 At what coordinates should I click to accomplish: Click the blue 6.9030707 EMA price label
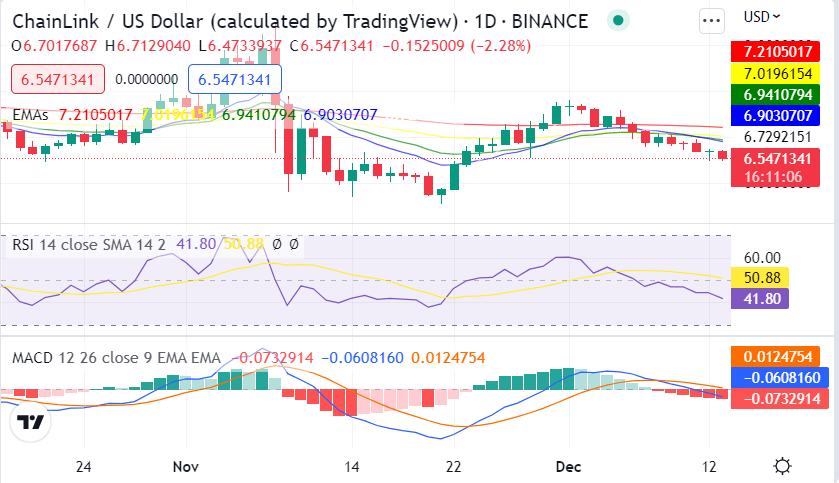tap(775, 116)
